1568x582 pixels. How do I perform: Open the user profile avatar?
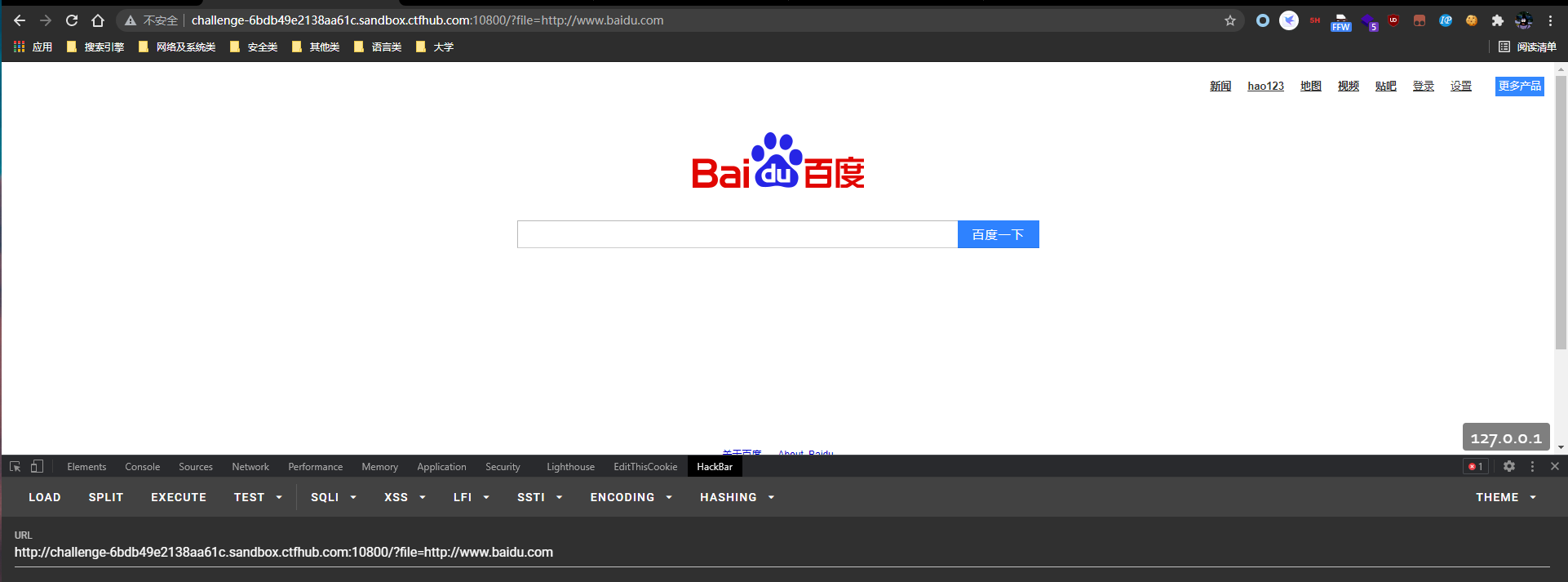coord(1524,20)
